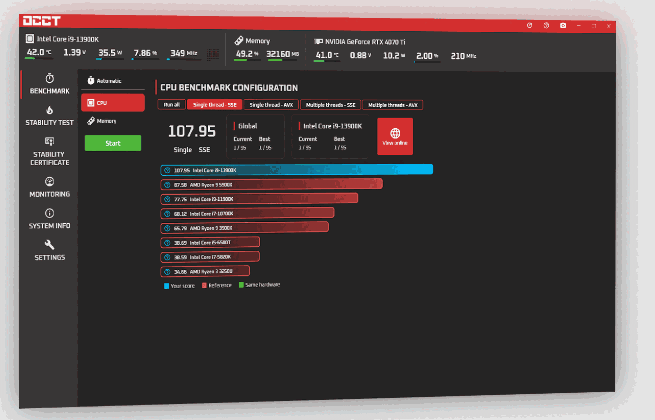Click the icon on the Intel Core i9-11900K bar
This screenshot has width=655, height=420.
pyautogui.click(x=167, y=199)
